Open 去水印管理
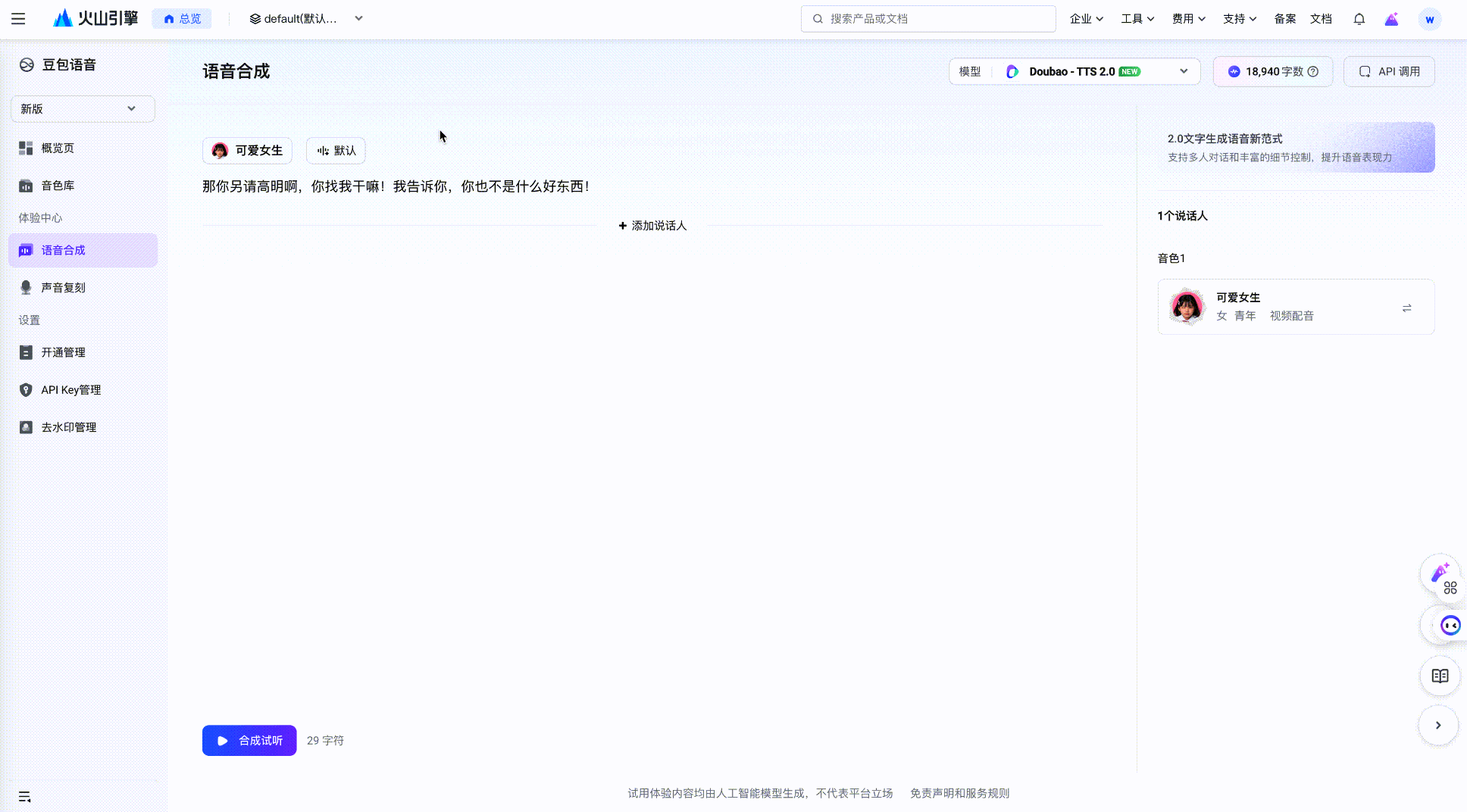The width and height of the screenshot is (1467, 812). [x=83, y=428]
